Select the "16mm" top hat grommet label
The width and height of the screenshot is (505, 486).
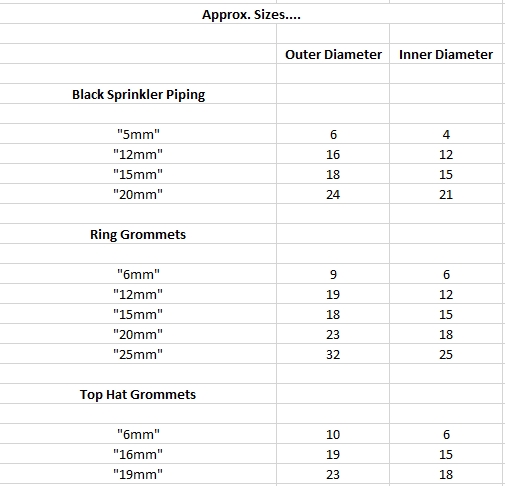pos(138,454)
